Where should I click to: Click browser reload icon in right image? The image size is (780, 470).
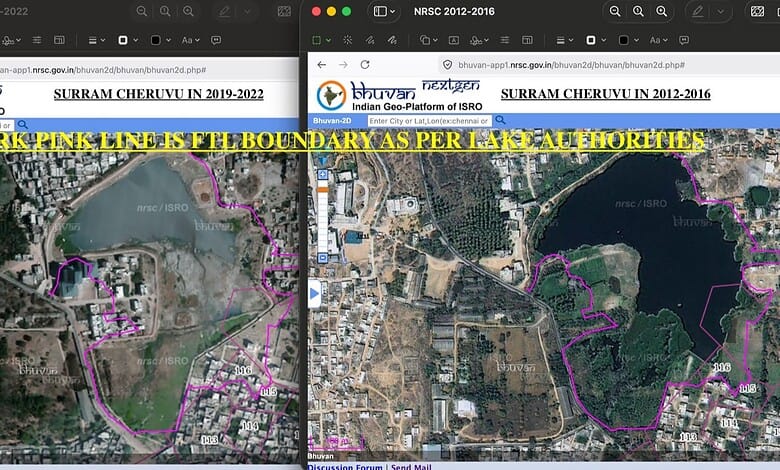(365, 65)
